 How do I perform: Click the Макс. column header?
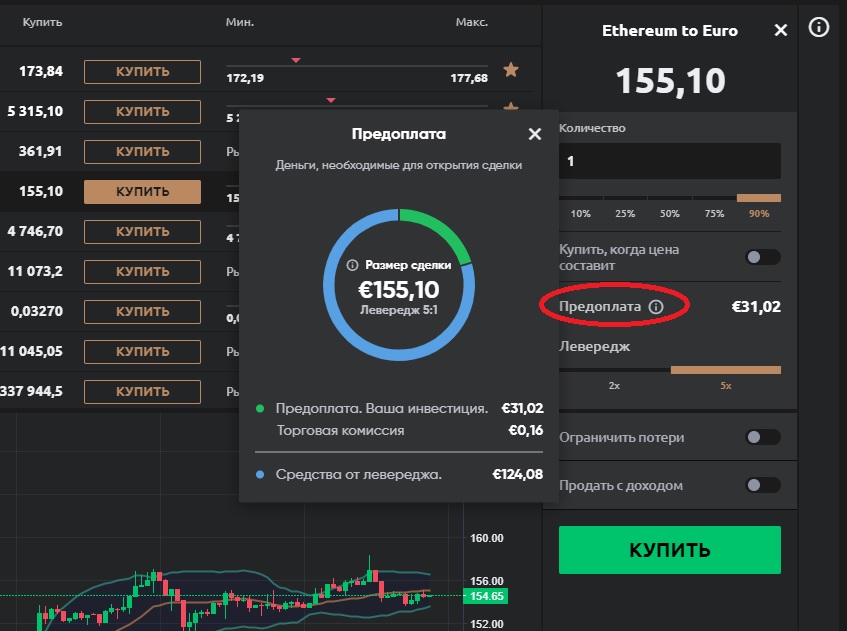pos(471,22)
